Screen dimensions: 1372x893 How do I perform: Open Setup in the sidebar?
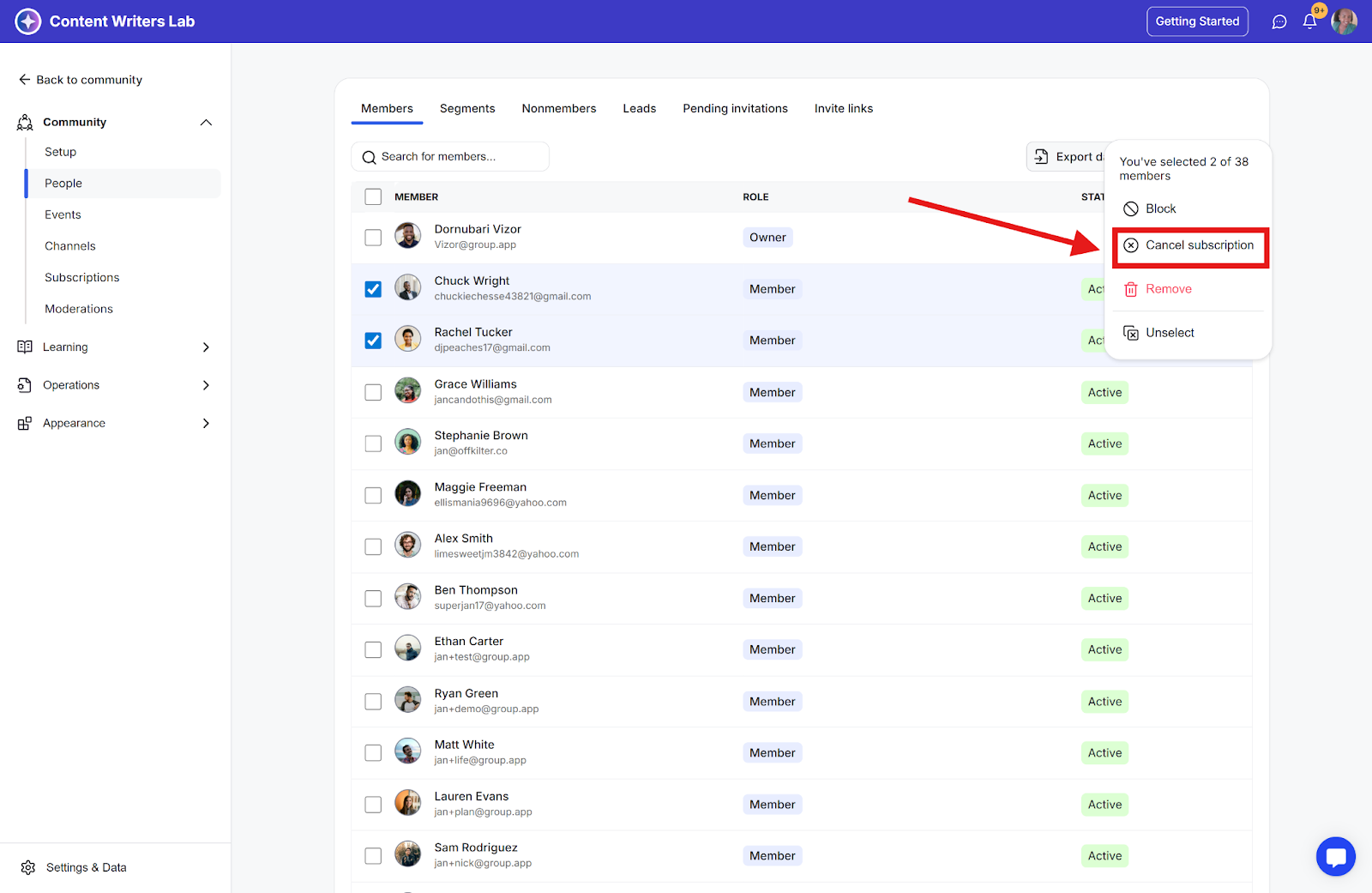click(x=61, y=152)
